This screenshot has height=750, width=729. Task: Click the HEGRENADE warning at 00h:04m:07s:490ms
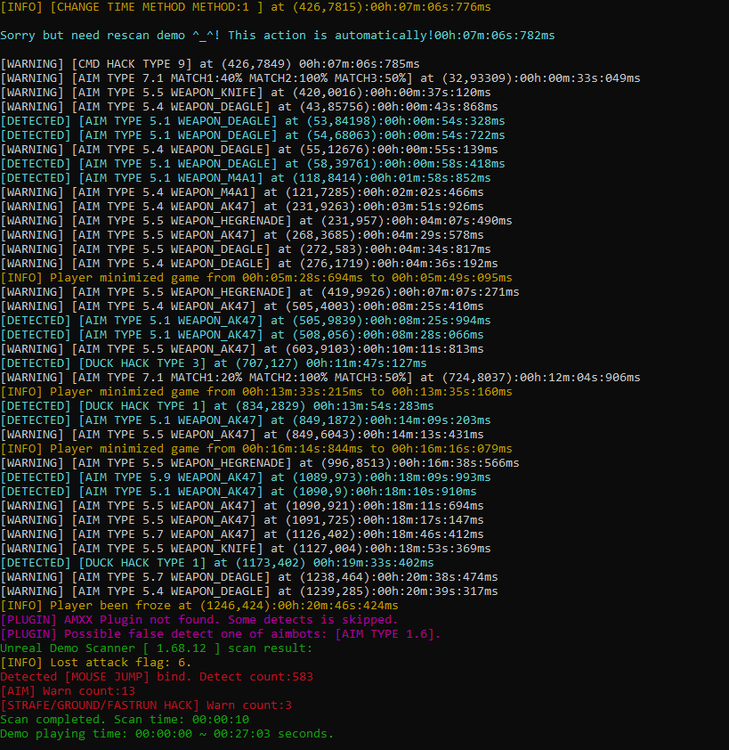(256, 221)
